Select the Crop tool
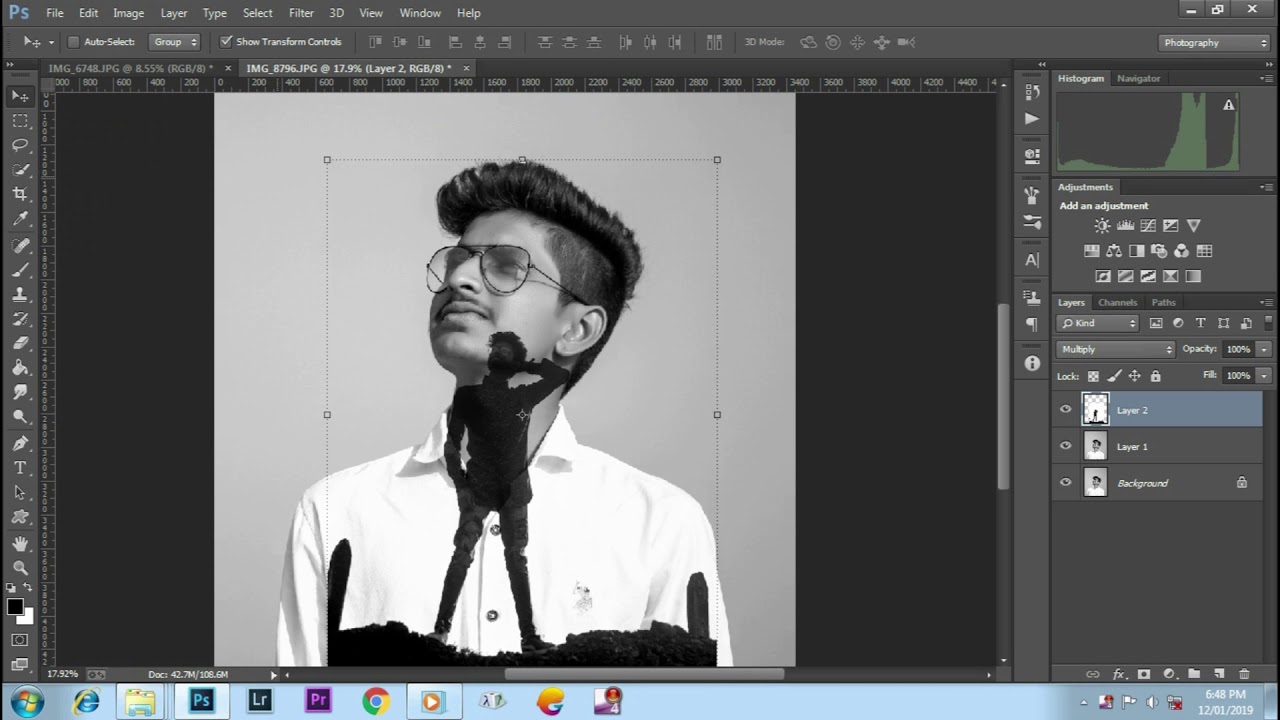Image resolution: width=1280 pixels, height=720 pixels. tap(20, 194)
